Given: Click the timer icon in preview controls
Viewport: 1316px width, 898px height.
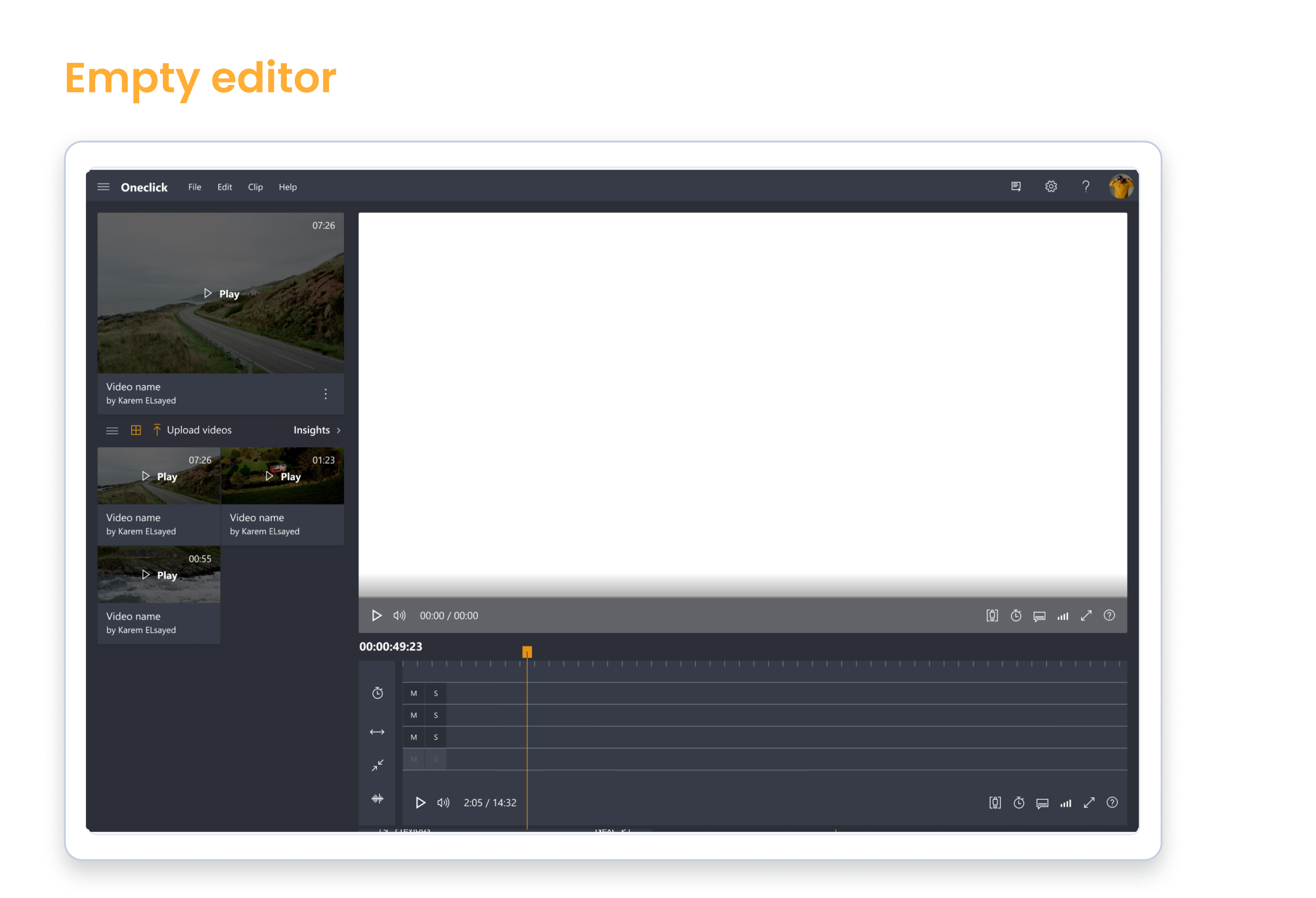Looking at the screenshot, I should pos(1016,615).
